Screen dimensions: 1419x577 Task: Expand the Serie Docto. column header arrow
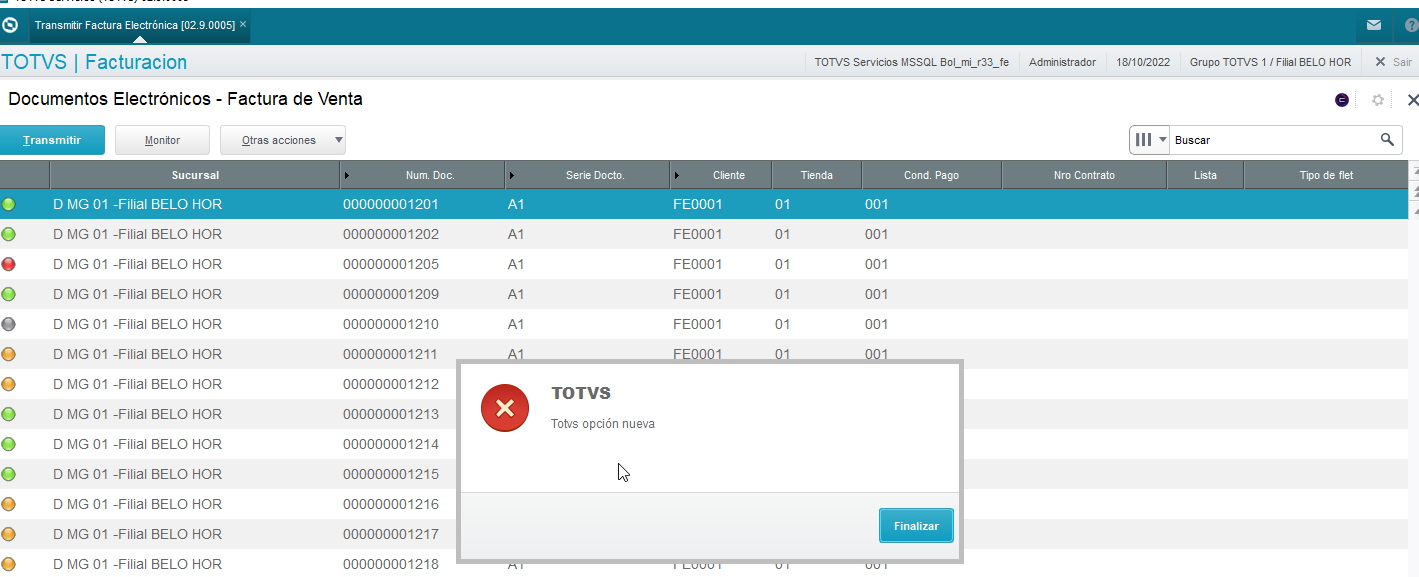pos(512,175)
